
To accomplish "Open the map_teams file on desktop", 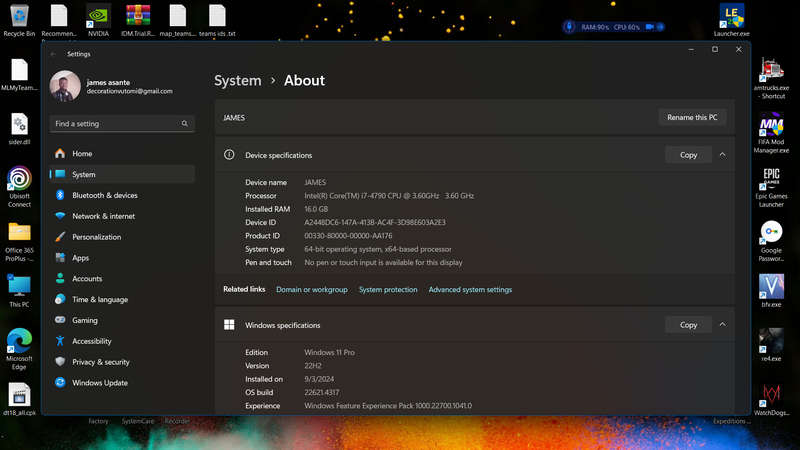I will click(x=178, y=20).
